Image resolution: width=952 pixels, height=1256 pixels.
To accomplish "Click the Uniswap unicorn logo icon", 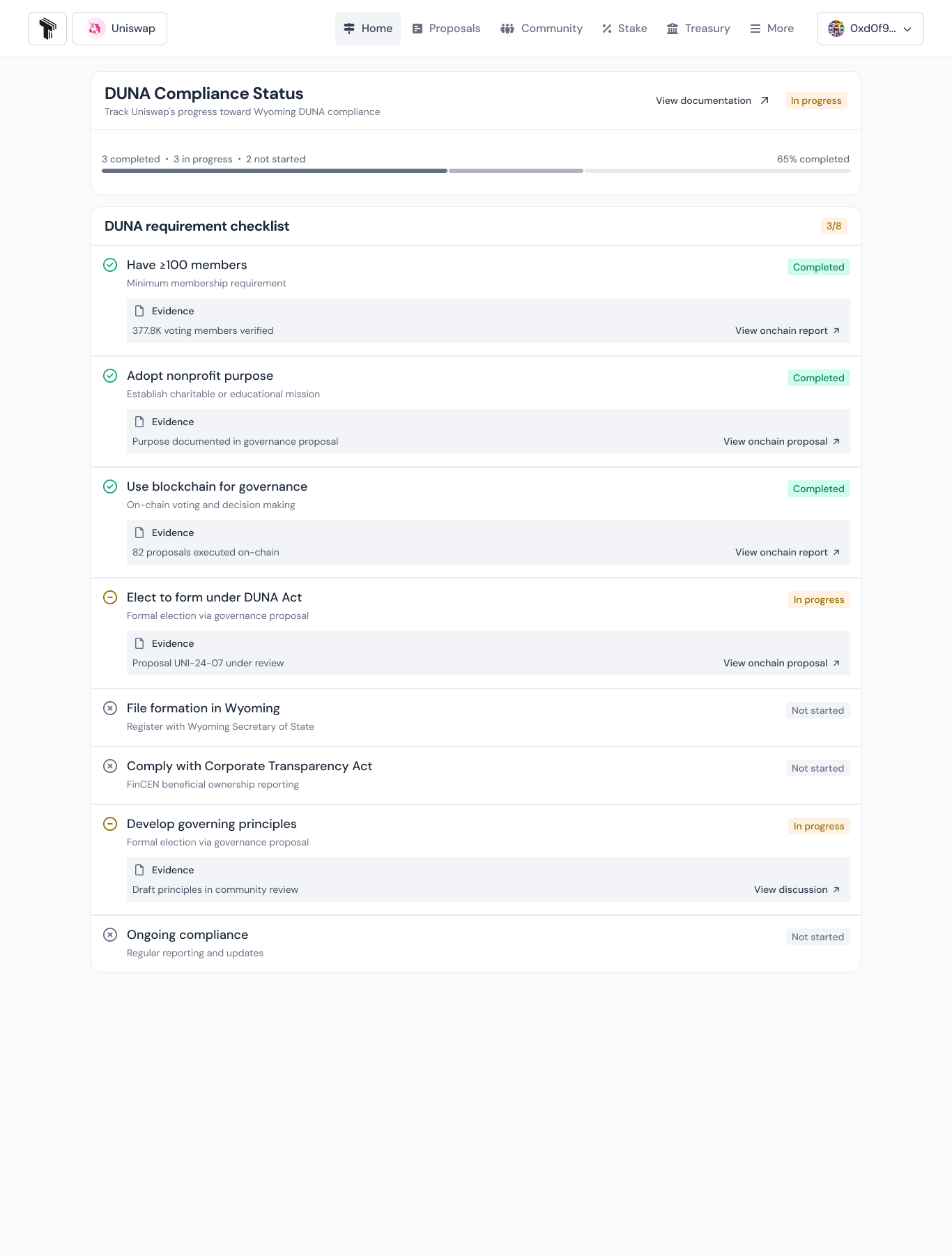I will pos(95,29).
